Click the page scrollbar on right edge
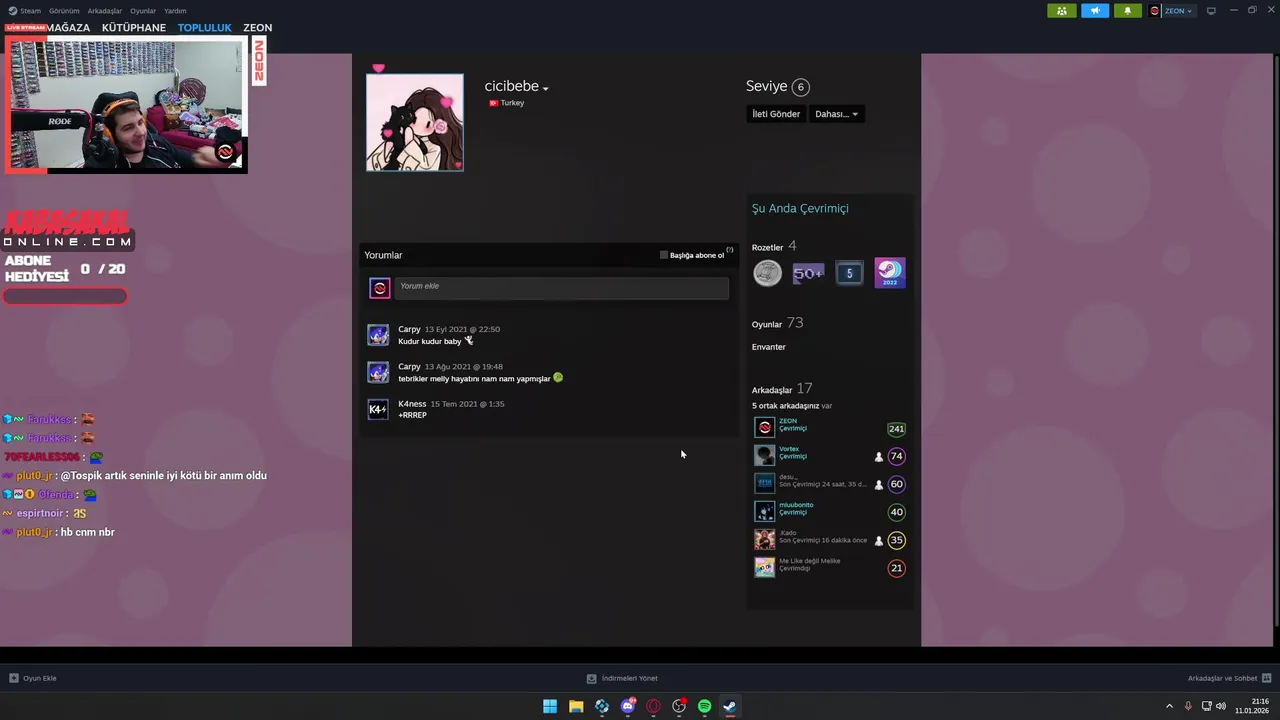This screenshot has height=720, width=1280. (x=1276, y=340)
